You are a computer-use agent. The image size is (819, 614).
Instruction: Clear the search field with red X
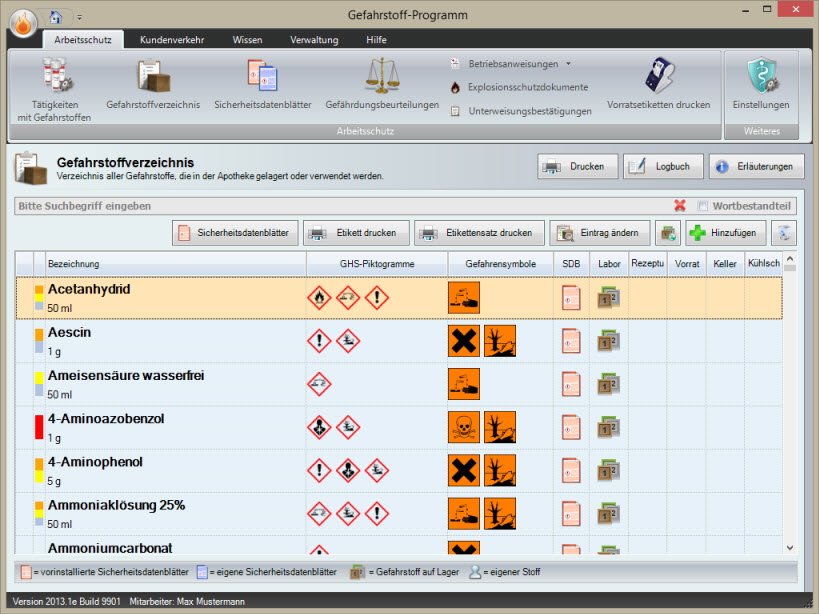680,206
